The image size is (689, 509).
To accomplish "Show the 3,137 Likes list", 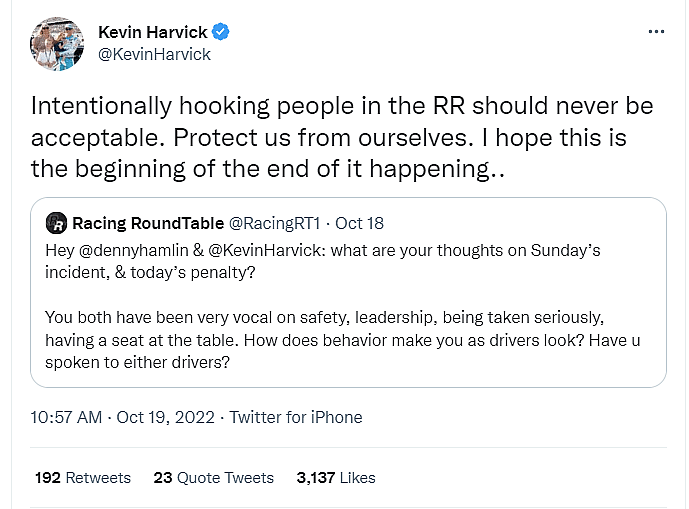I will (x=336, y=478).
